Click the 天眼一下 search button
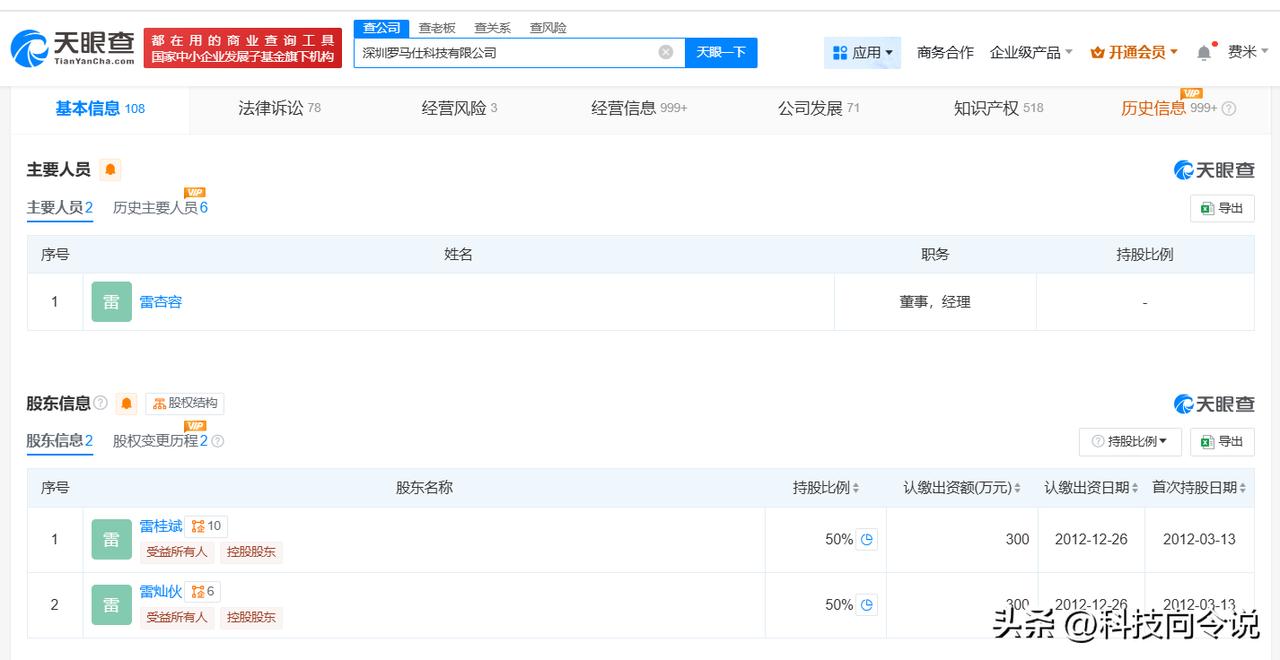 tap(721, 52)
